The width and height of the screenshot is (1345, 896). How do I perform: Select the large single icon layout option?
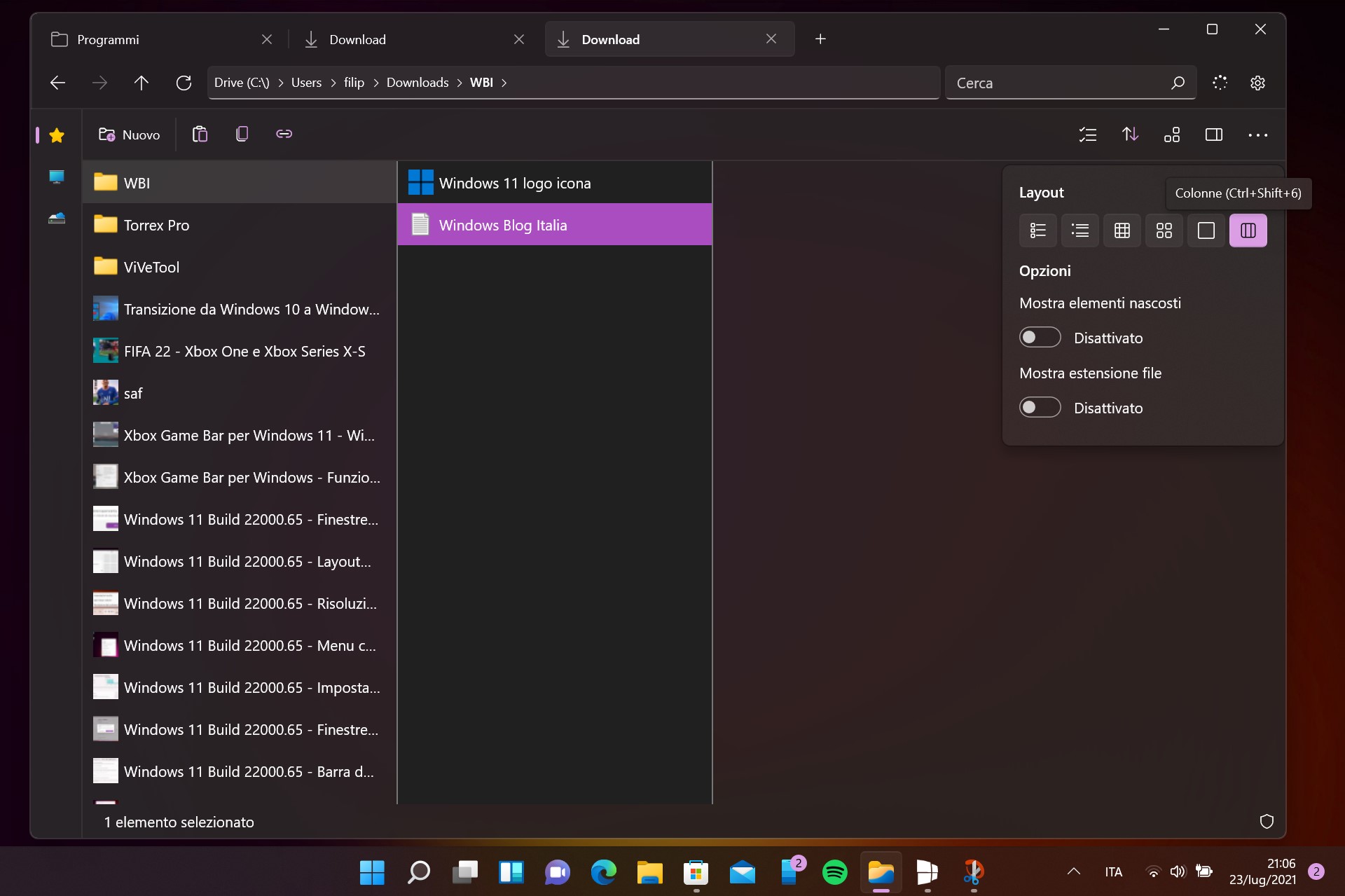(x=1206, y=230)
